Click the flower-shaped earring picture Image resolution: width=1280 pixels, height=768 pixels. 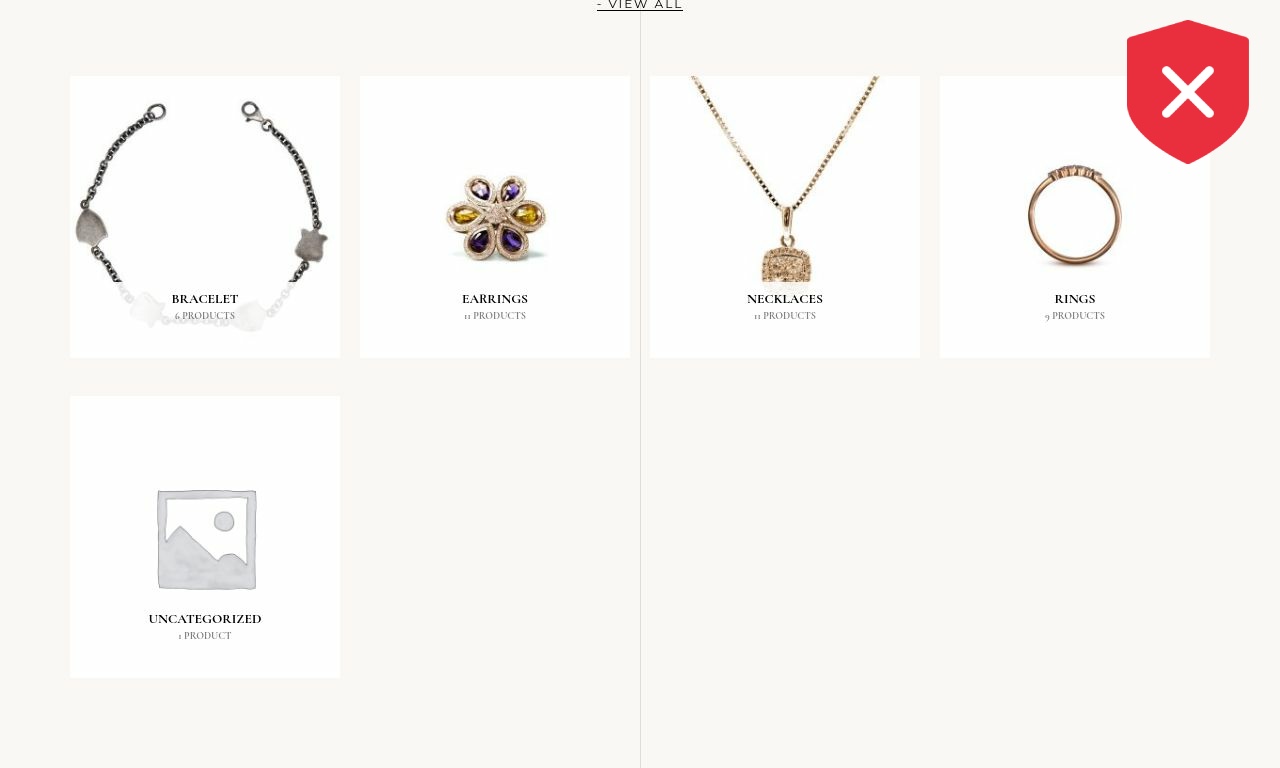[496, 216]
